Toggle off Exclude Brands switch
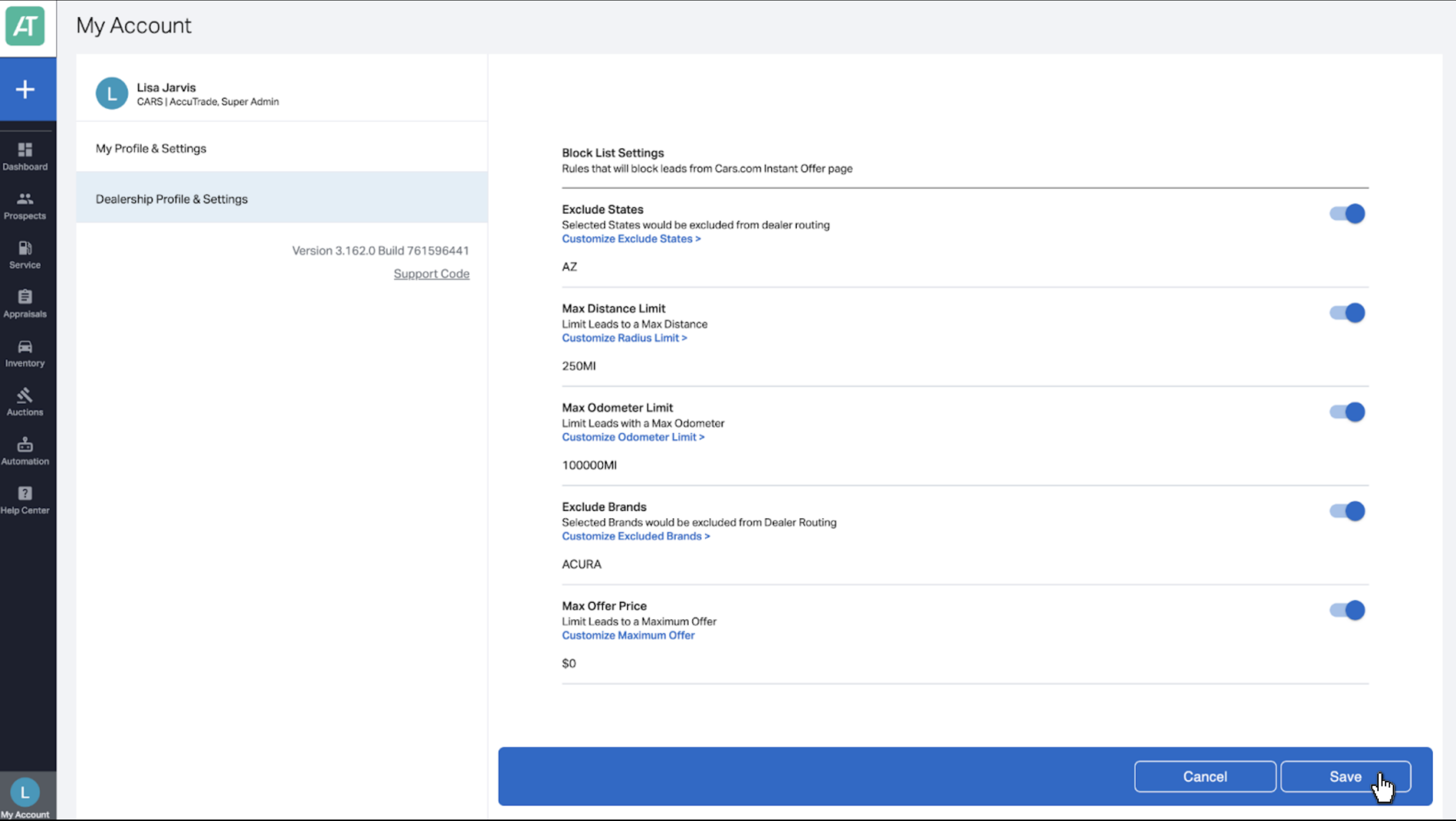 click(x=1347, y=511)
